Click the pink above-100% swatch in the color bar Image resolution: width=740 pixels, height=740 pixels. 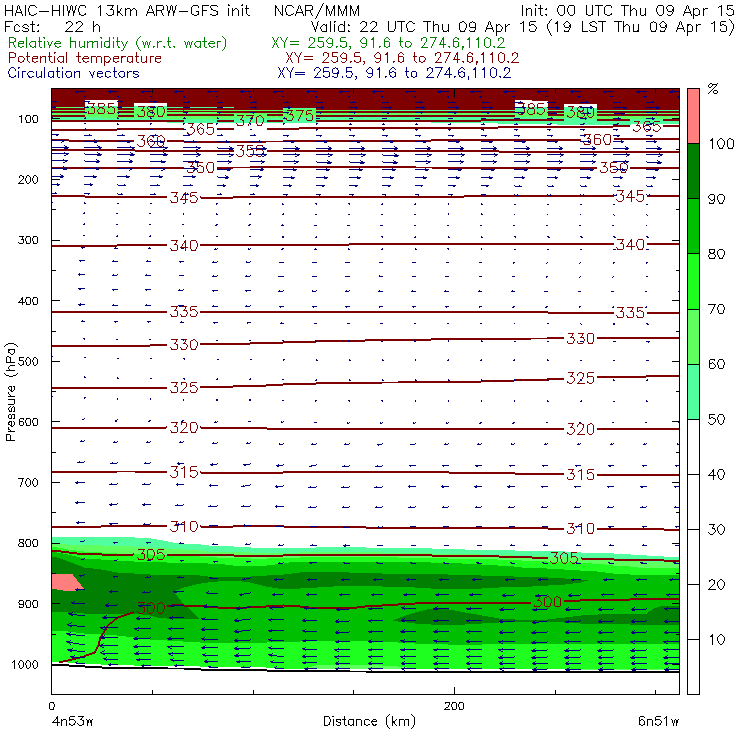point(693,116)
